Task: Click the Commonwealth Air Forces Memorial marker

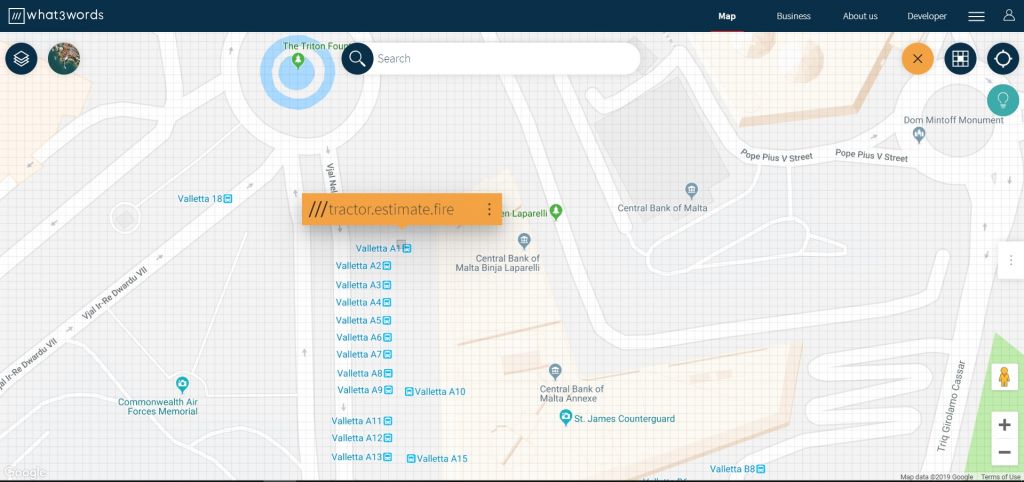Action: tap(182, 384)
